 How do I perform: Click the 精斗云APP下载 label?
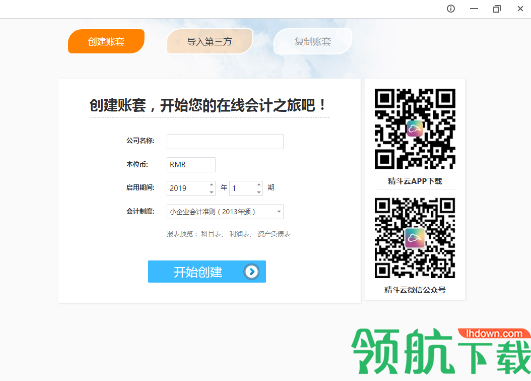coord(415,181)
